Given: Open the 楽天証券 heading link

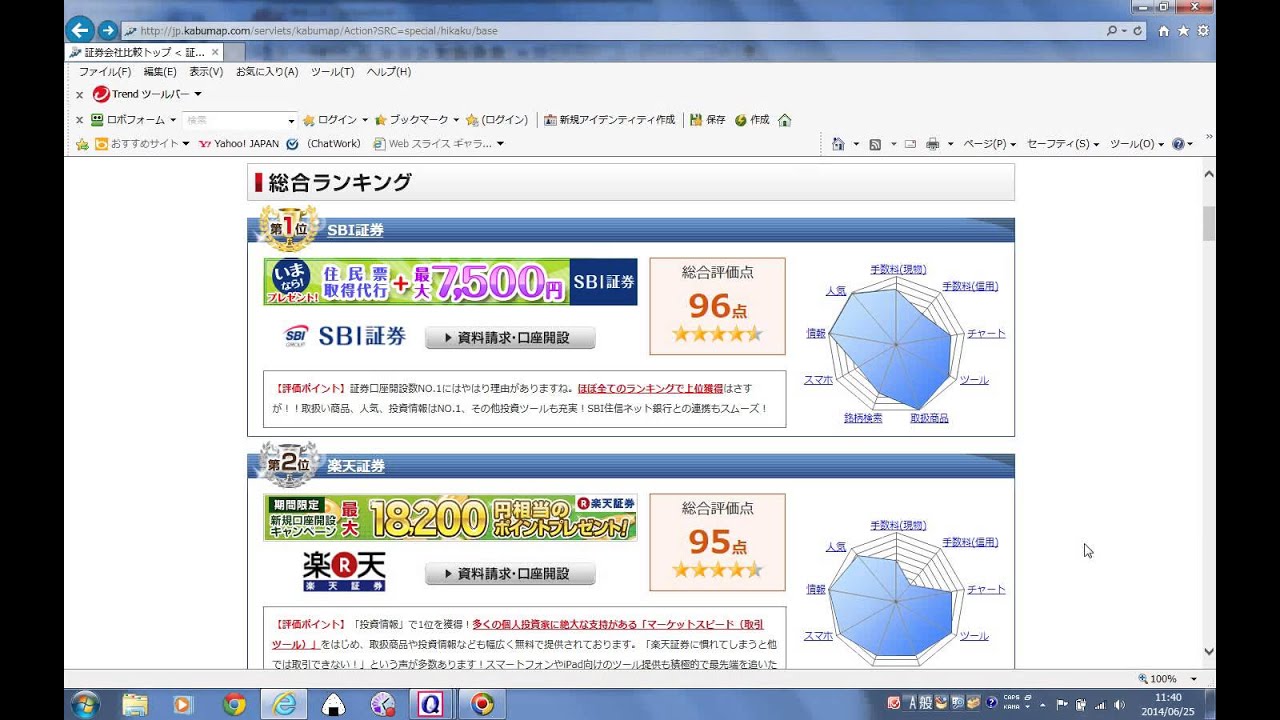Looking at the screenshot, I should (356, 466).
